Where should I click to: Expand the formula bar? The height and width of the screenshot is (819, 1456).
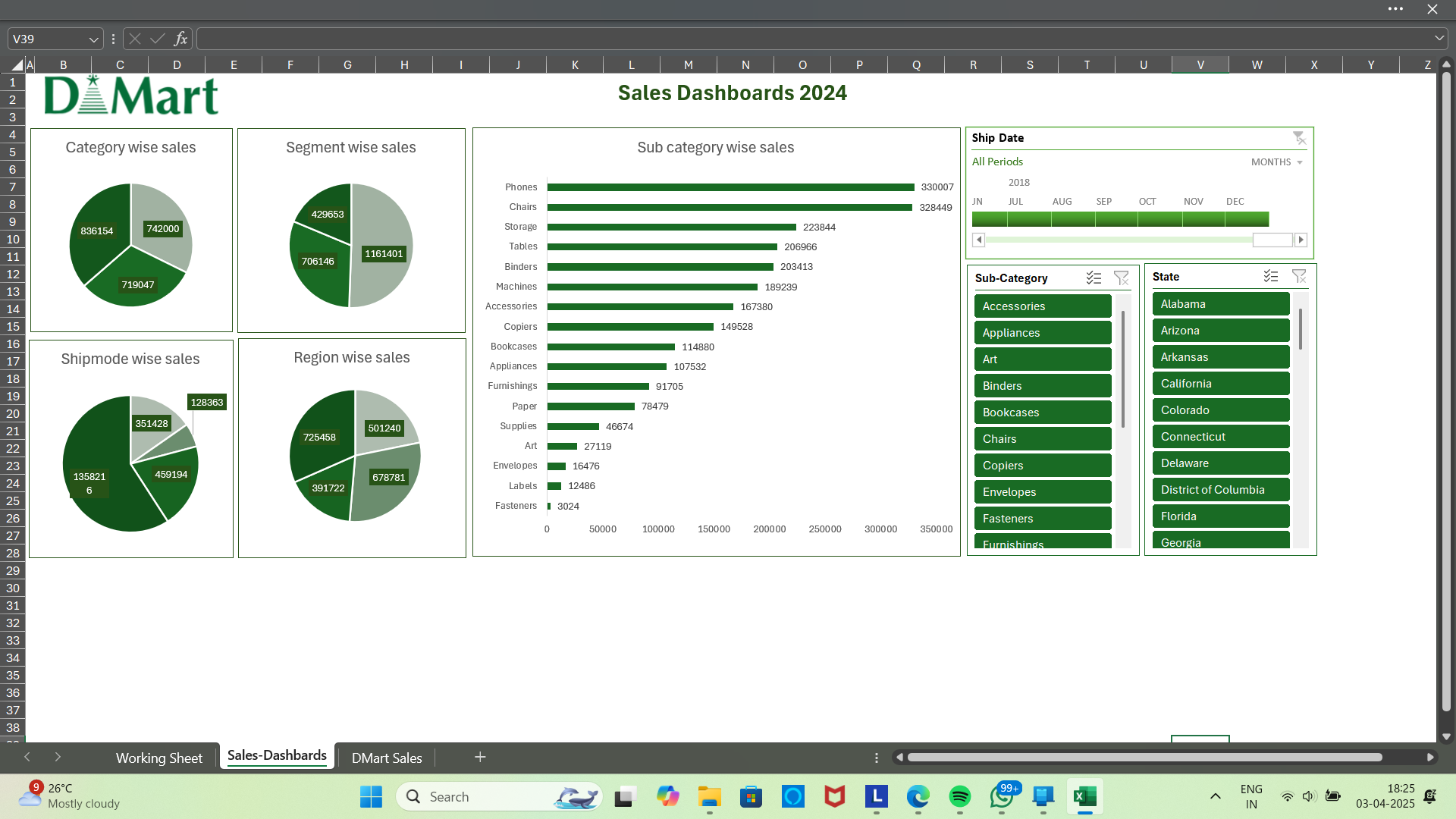point(1439,38)
